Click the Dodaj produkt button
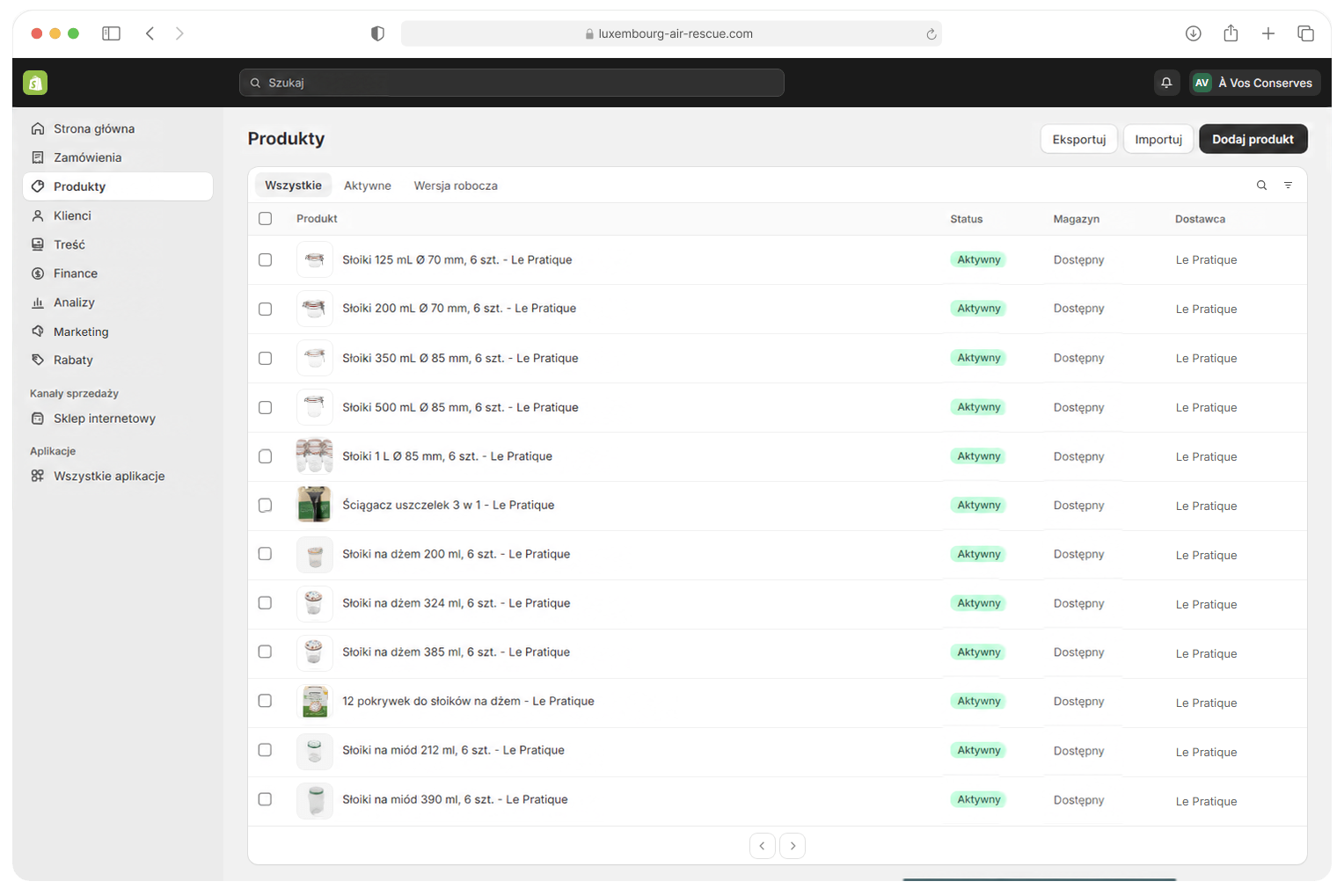 [1253, 139]
